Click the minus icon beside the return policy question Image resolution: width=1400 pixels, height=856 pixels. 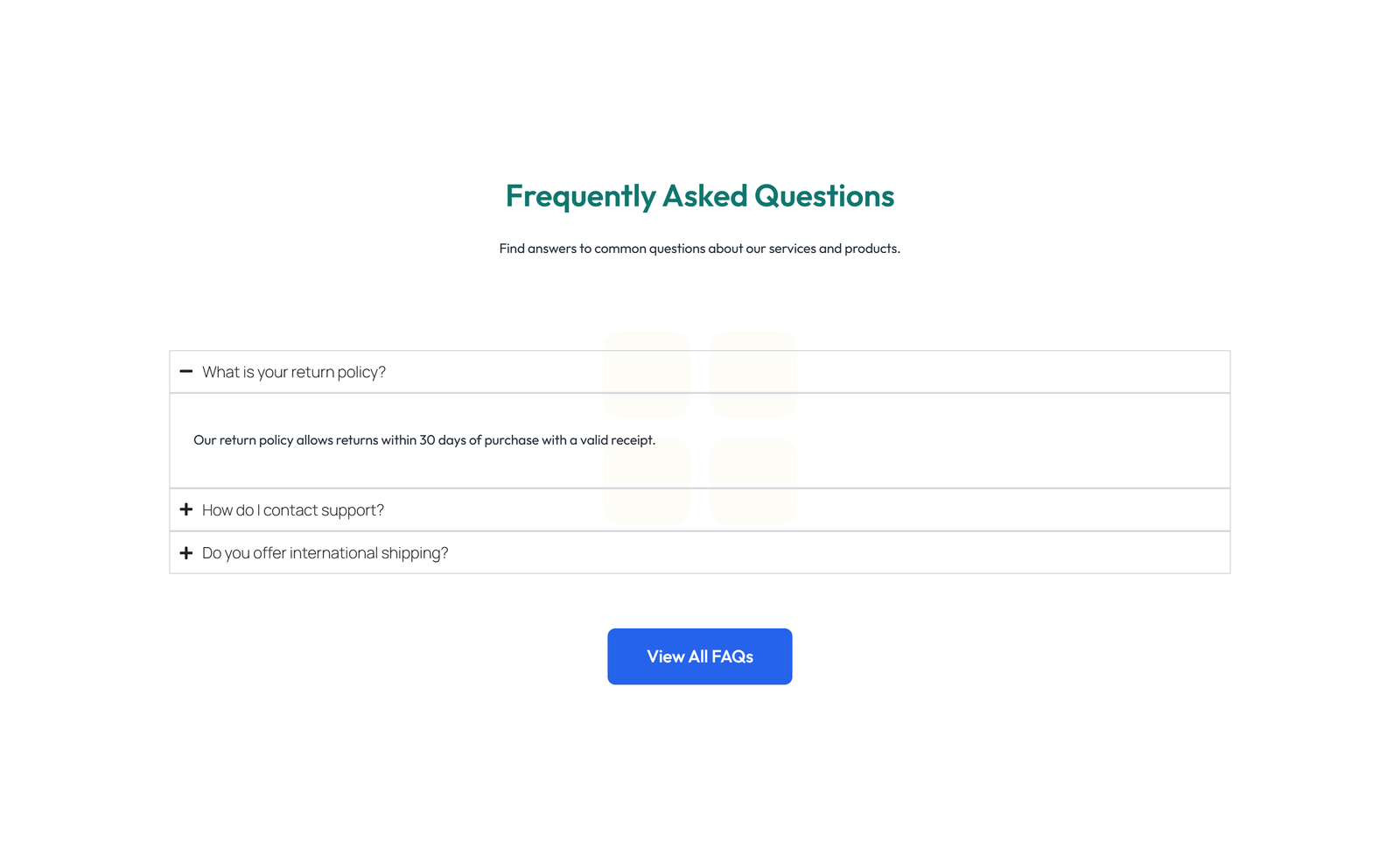tap(185, 372)
